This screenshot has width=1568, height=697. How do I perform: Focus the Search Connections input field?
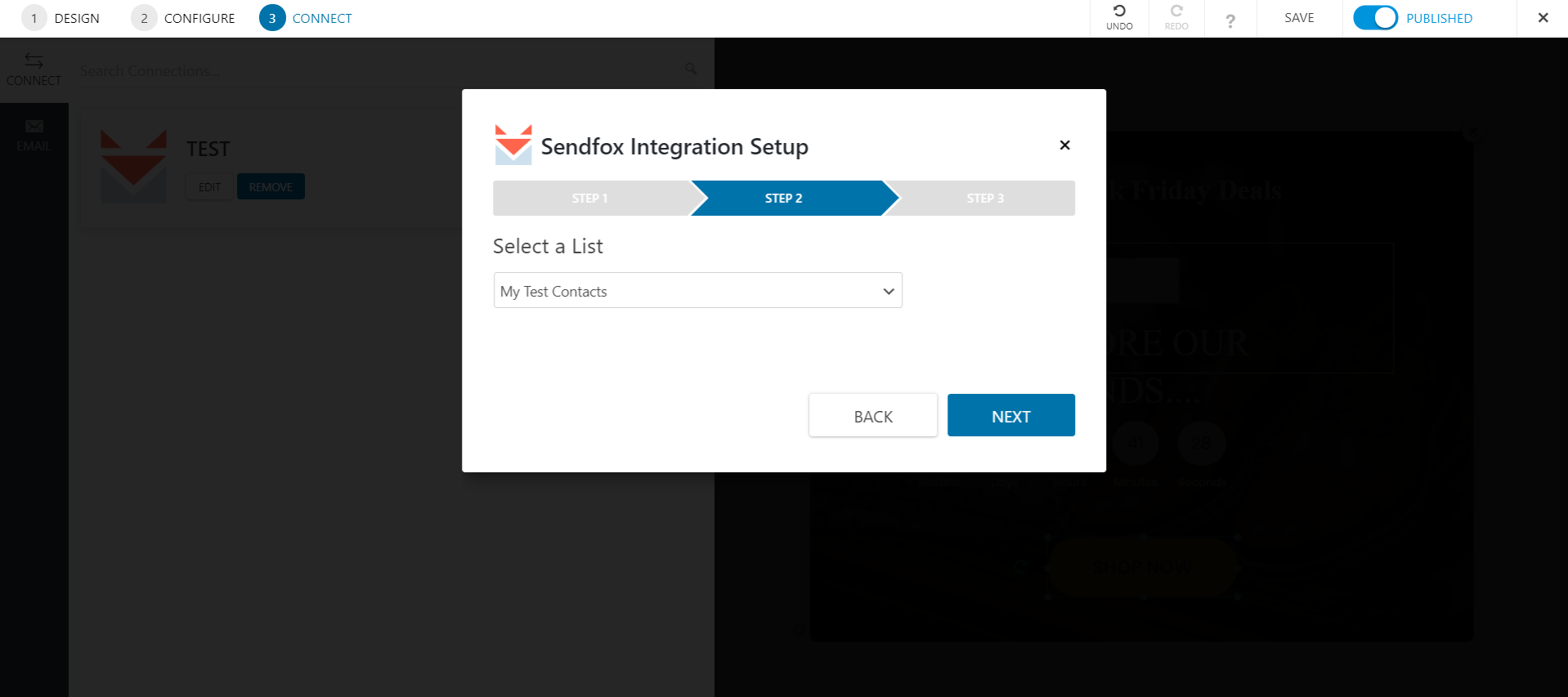(x=376, y=71)
